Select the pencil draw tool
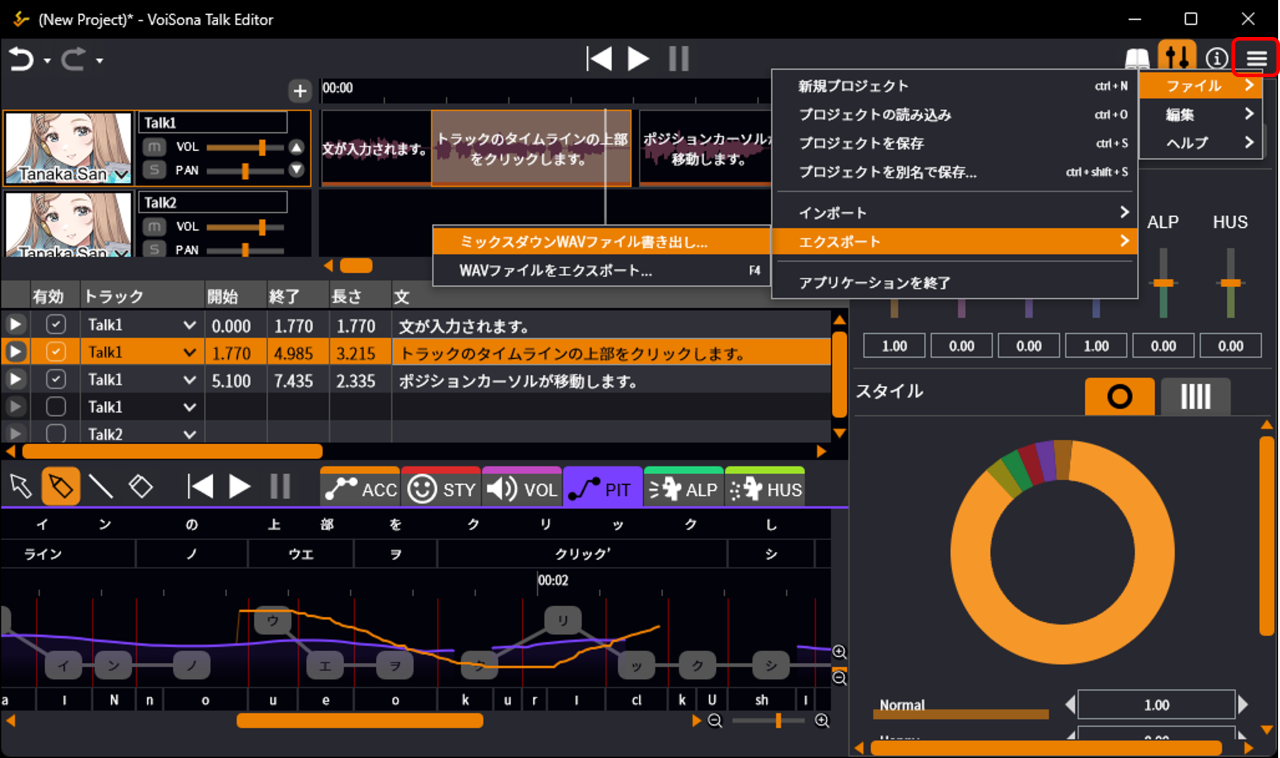This screenshot has width=1280, height=758. click(60, 487)
